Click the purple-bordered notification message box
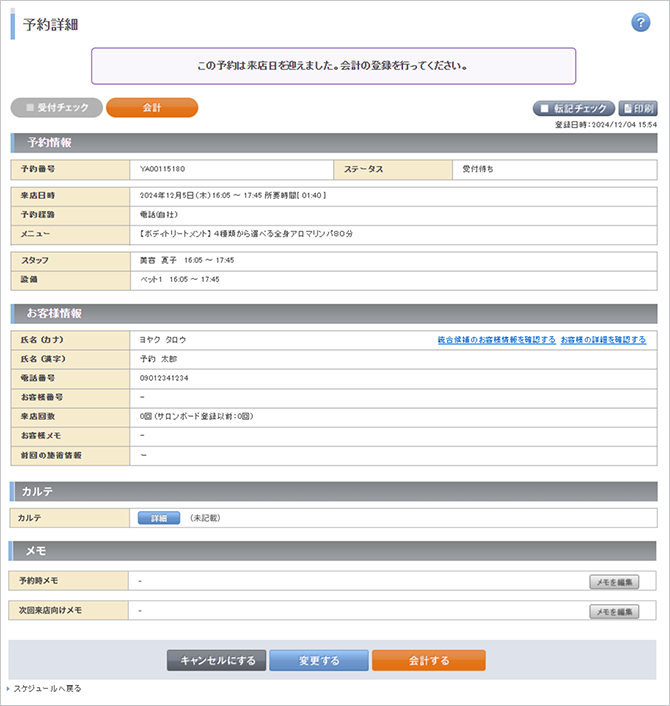The image size is (670, 706). click(333, 66)
